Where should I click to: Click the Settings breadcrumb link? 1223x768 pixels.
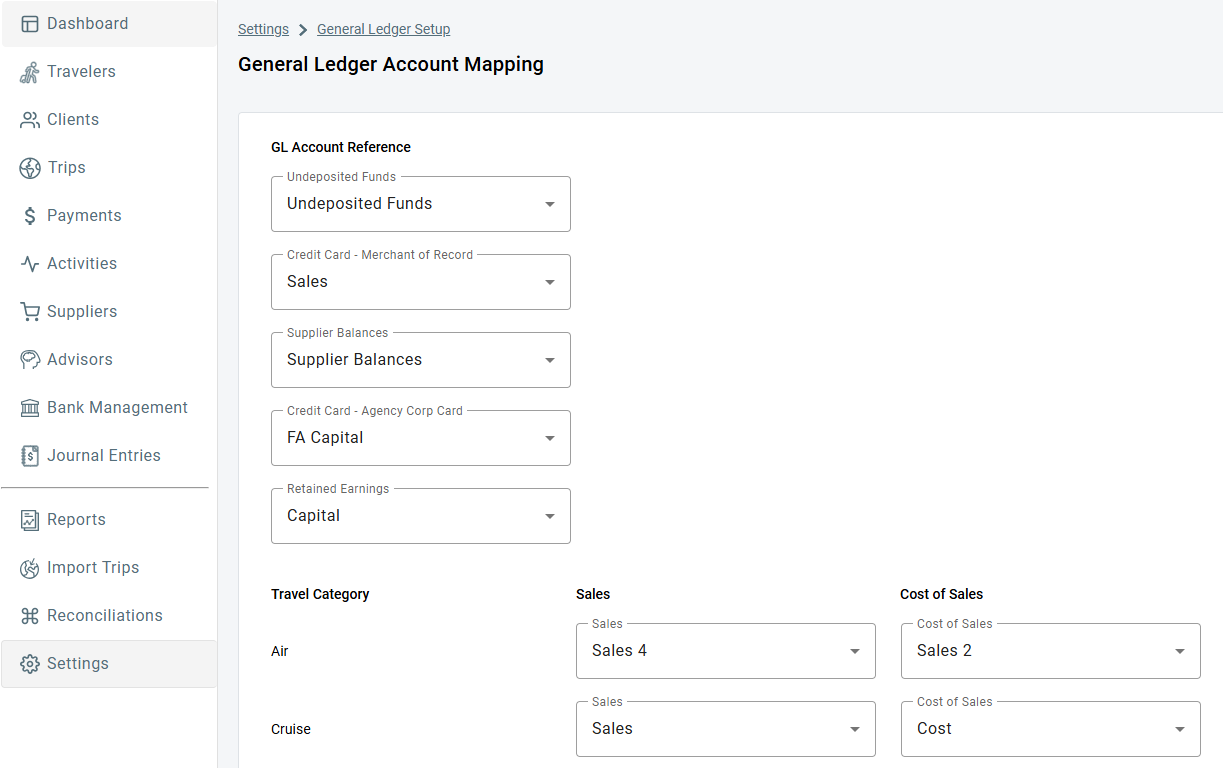[263, 29]
